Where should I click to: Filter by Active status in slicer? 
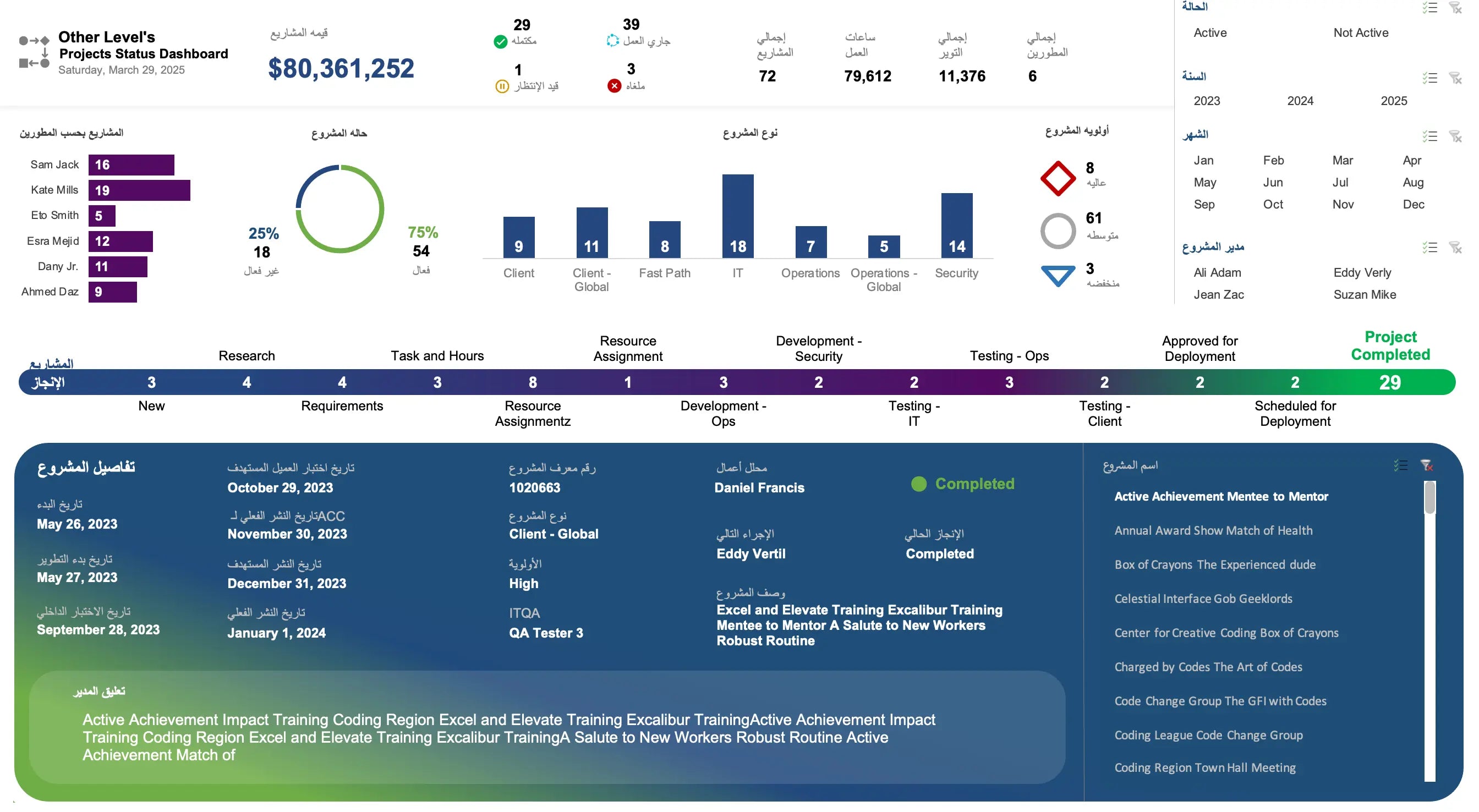[1210, 32]
